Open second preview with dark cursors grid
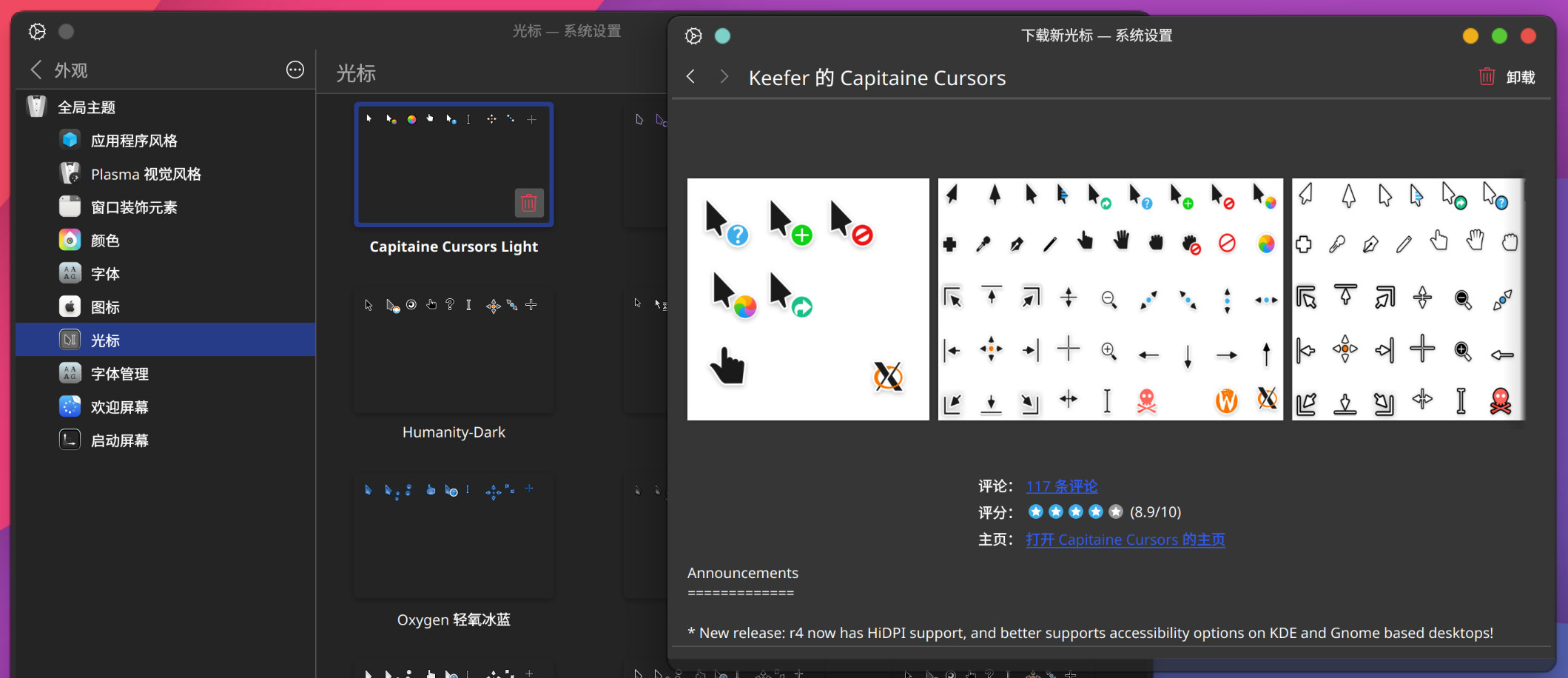The height and width of the screenshot is (678, 1568). click(1111, 299)
